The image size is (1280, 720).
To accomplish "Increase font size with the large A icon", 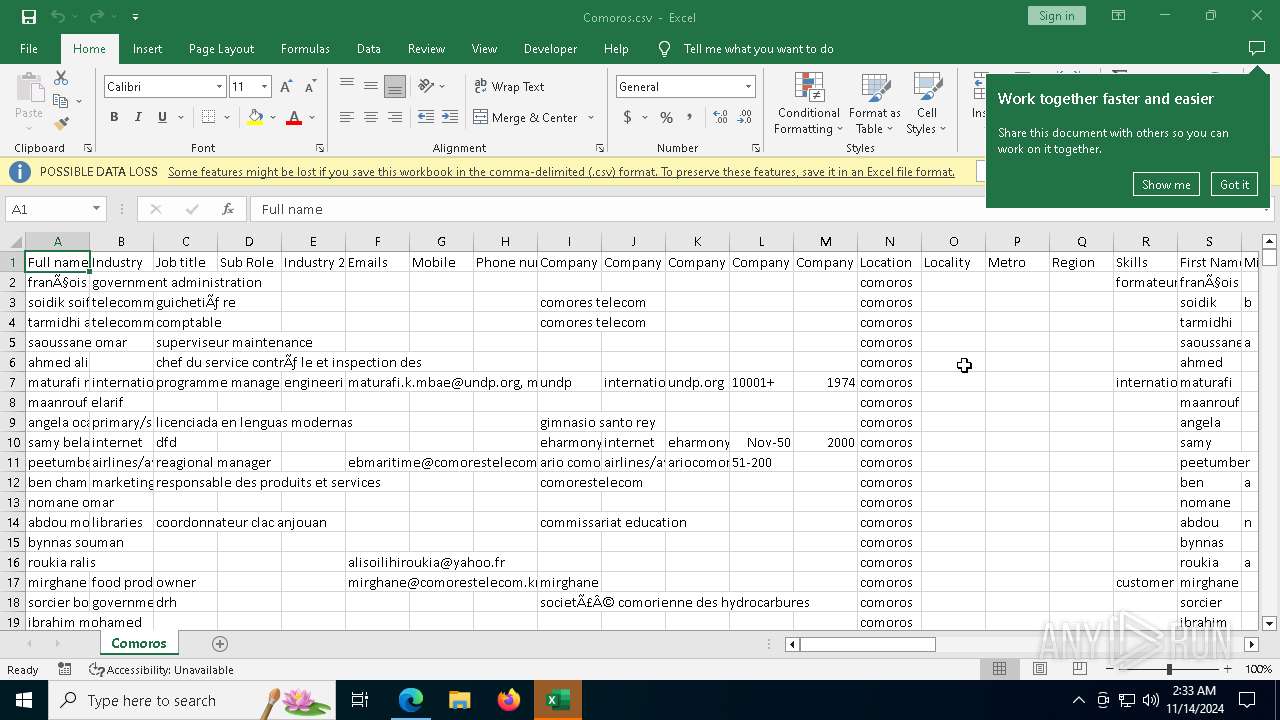I will tap(287, 87).
